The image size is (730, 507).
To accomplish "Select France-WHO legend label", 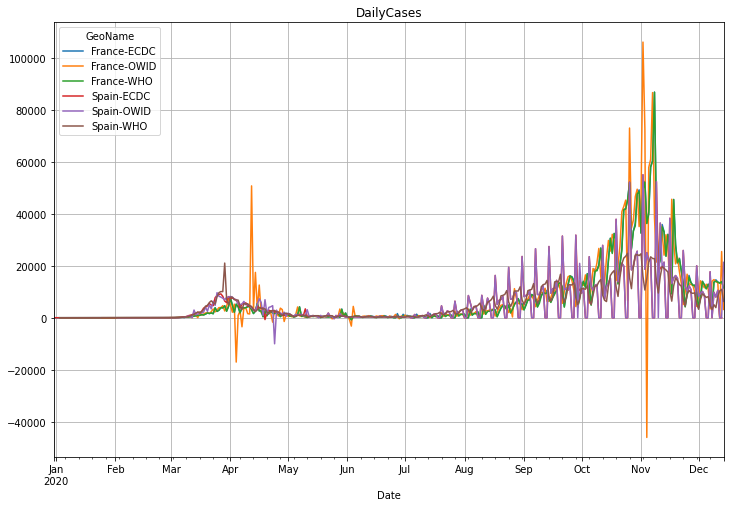I will pyautogui.click(x=122, y=81).
